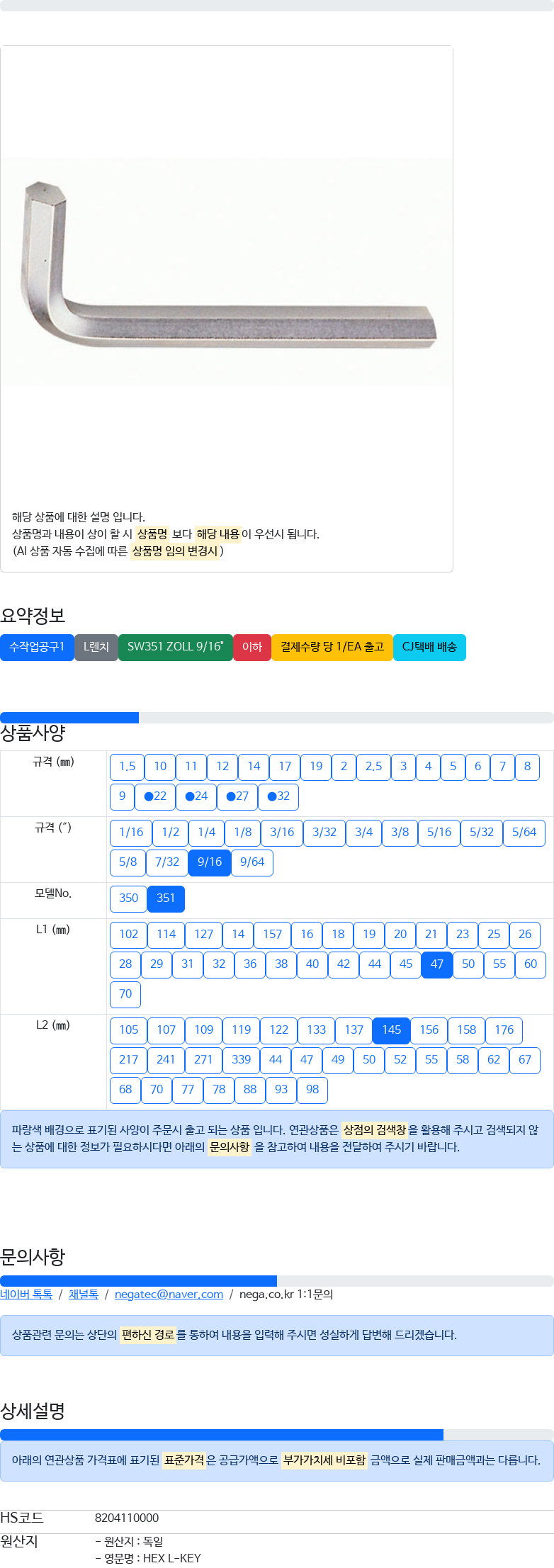Select L2 length 145 option

(x=392, y=1030)
